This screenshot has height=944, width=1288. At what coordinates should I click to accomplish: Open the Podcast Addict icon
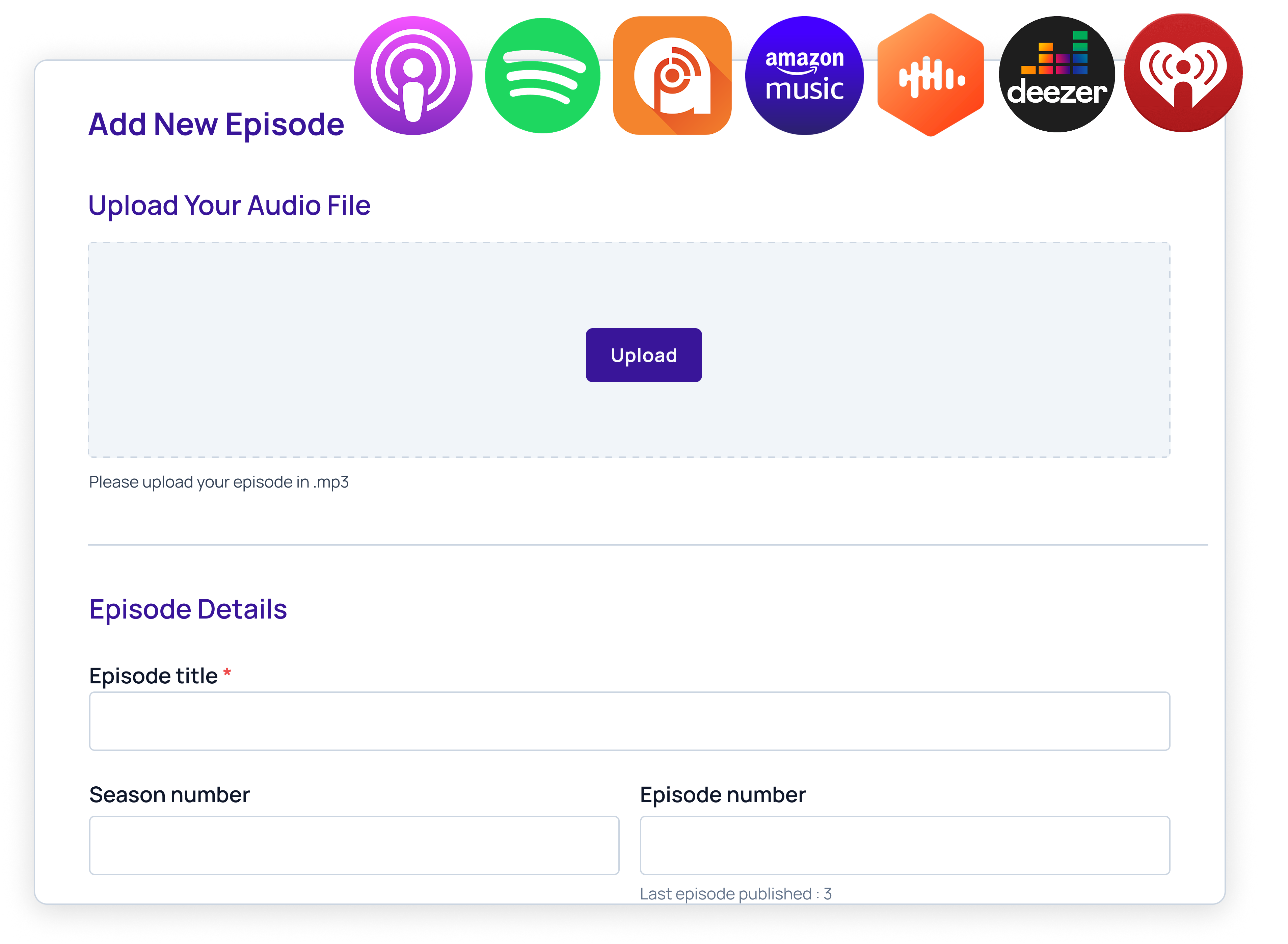coord(672,75)
